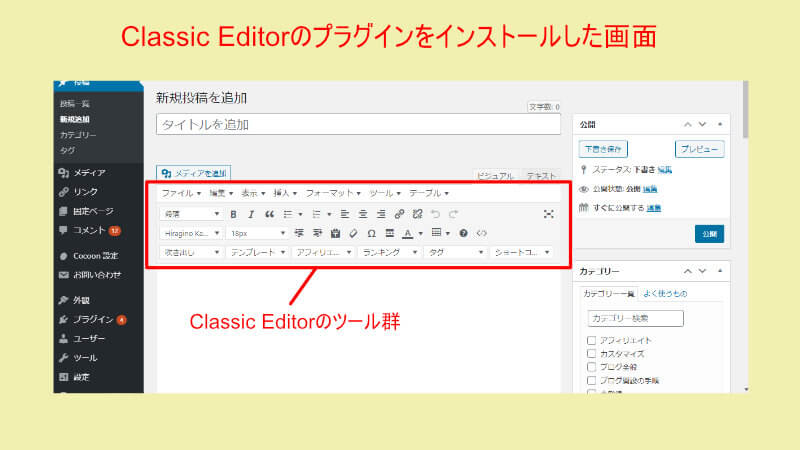Open the タグ dropdown in the toolbar
The height and width of the screenshot is (450, 800).
(x=455, y=252)
